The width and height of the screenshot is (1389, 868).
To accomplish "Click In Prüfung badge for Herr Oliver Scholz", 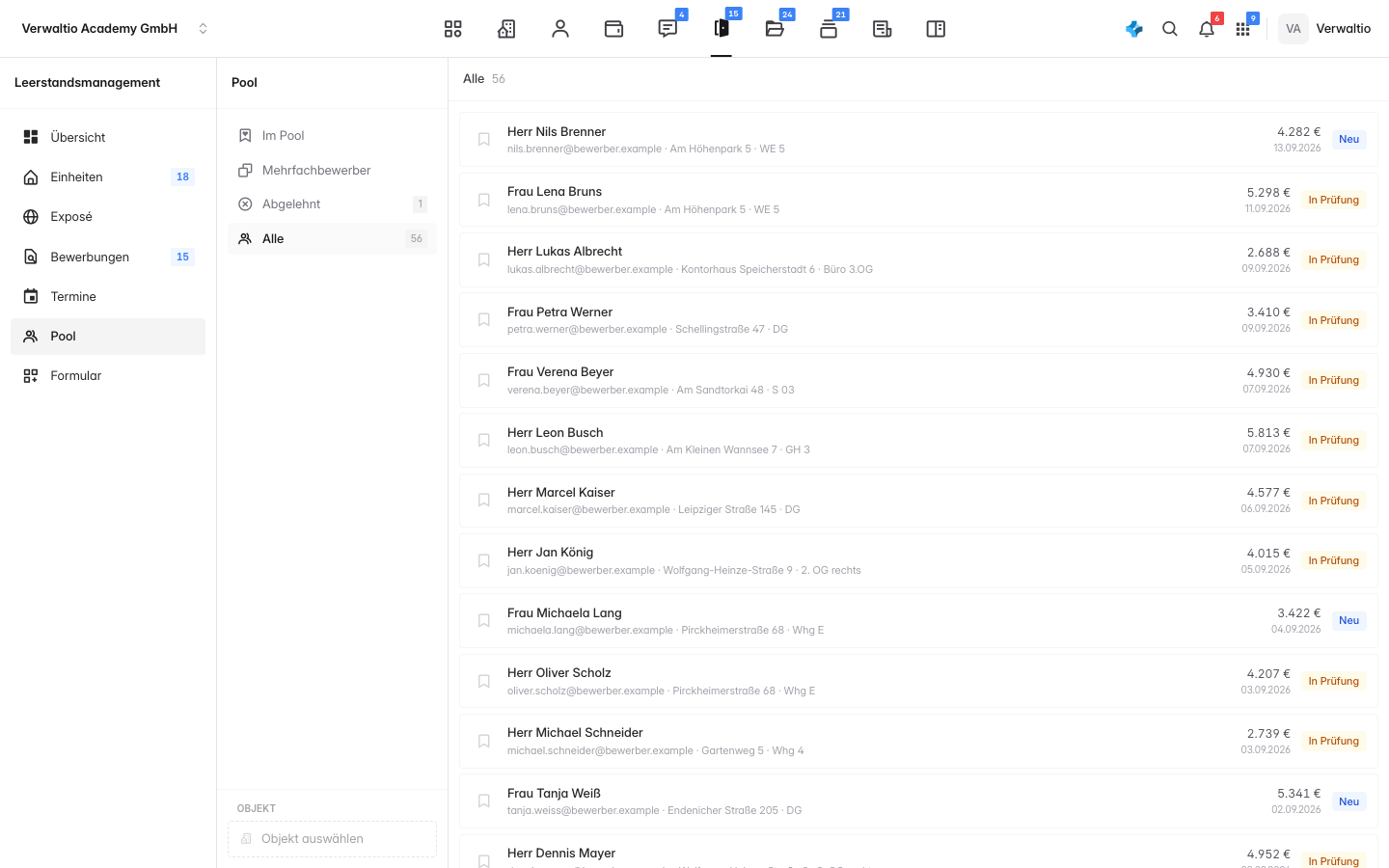I will click(1333, 681).
